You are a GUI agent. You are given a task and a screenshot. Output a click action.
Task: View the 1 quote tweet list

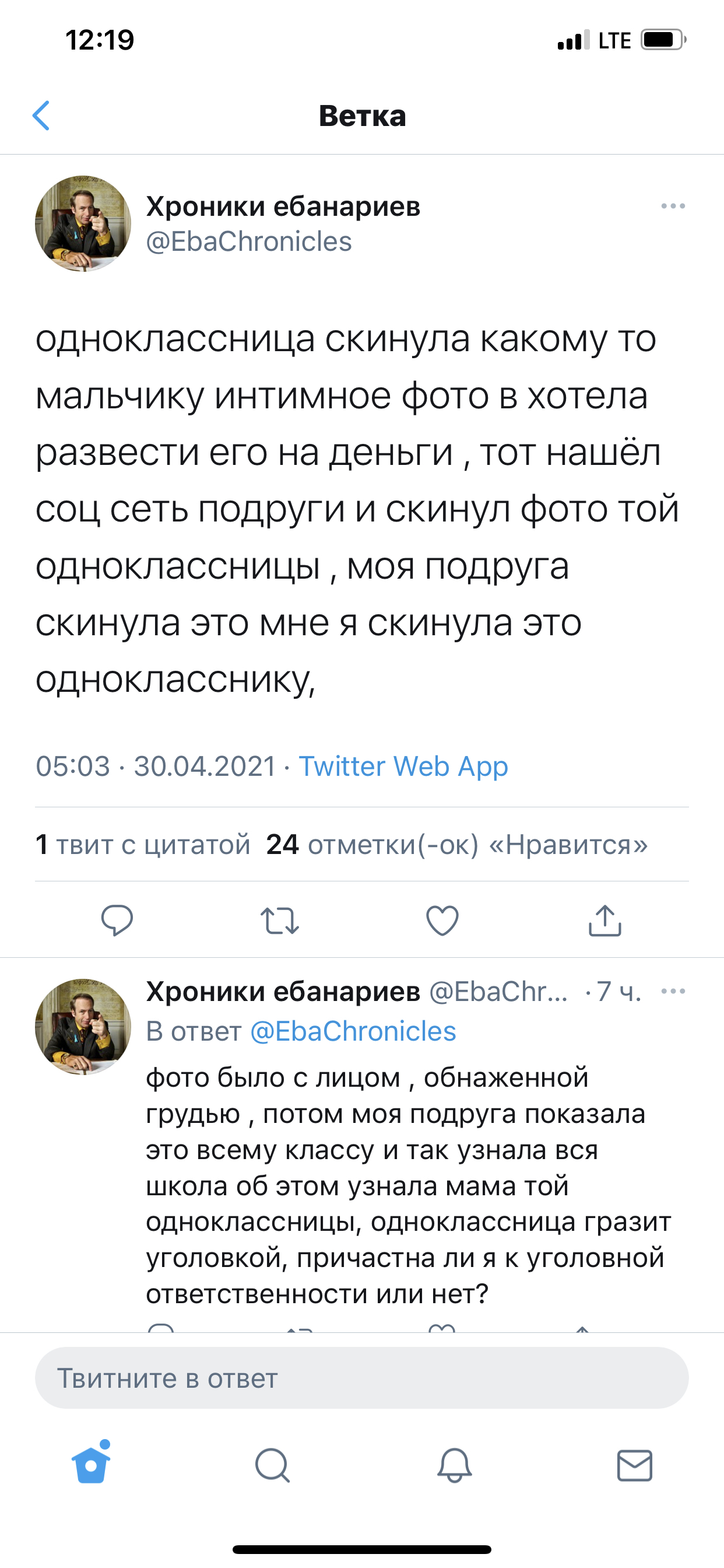[143, 845]
